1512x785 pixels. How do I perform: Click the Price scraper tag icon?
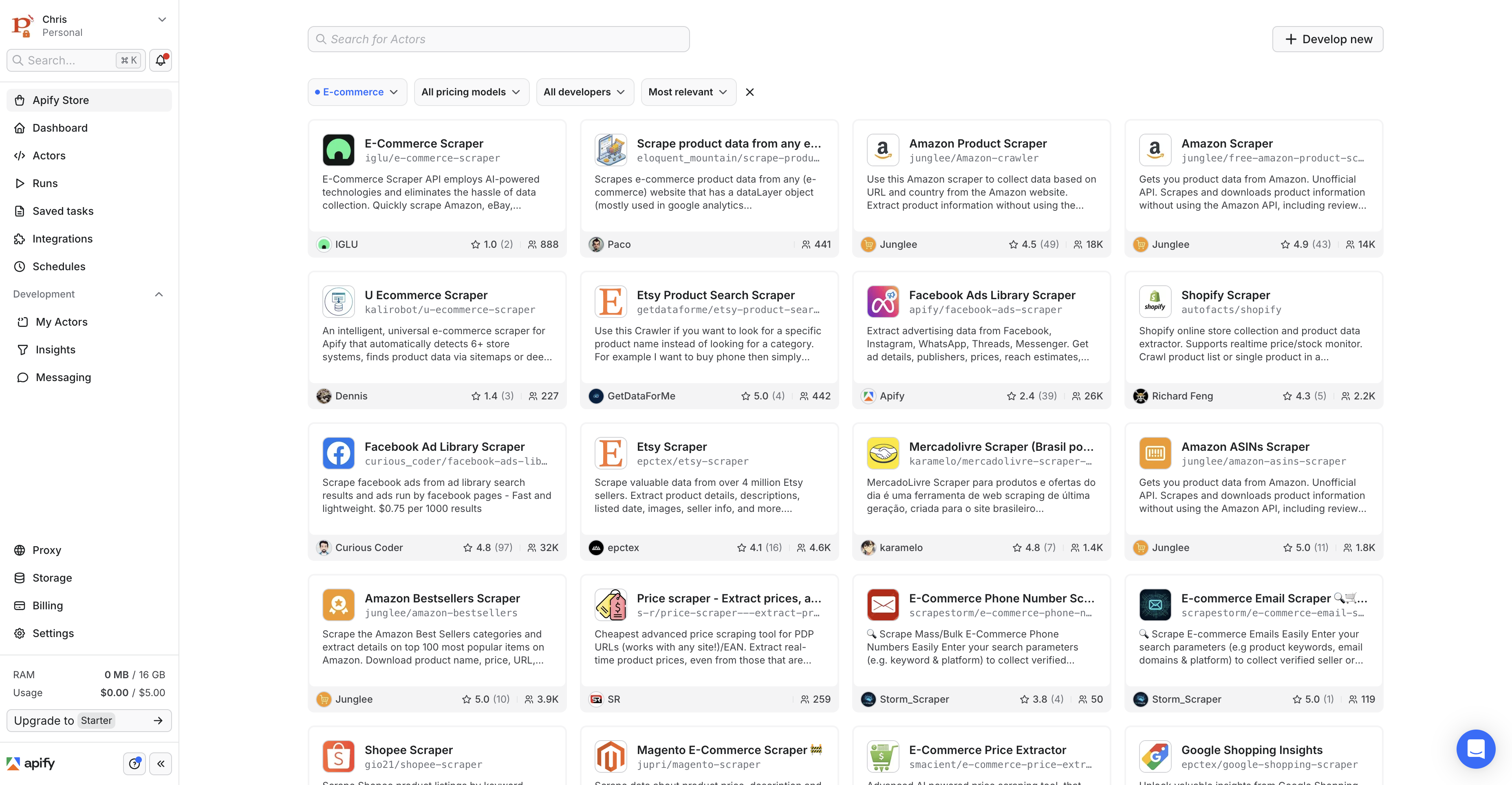coord(611,605)
